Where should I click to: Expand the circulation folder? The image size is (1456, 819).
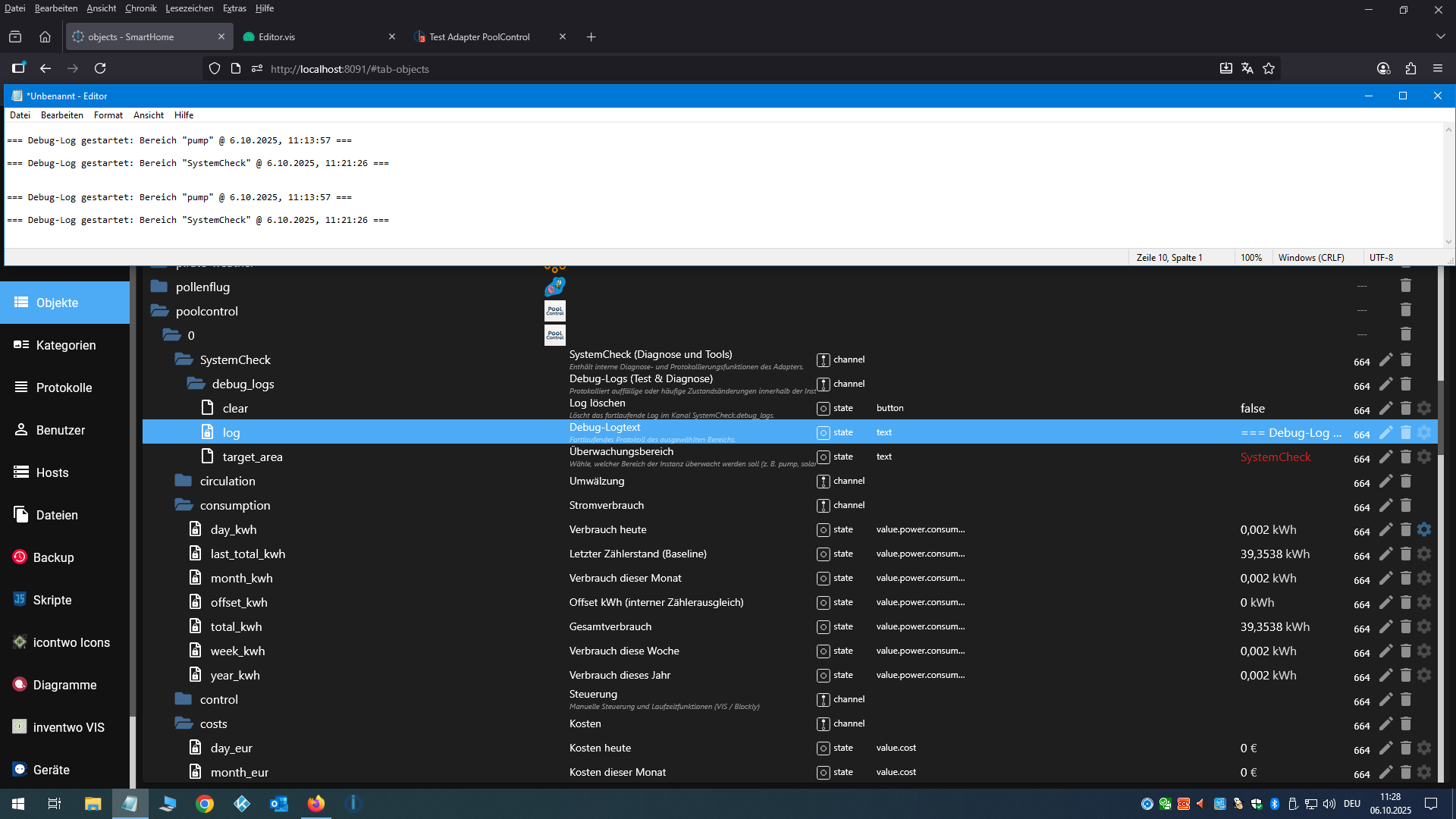coord(184,481)
